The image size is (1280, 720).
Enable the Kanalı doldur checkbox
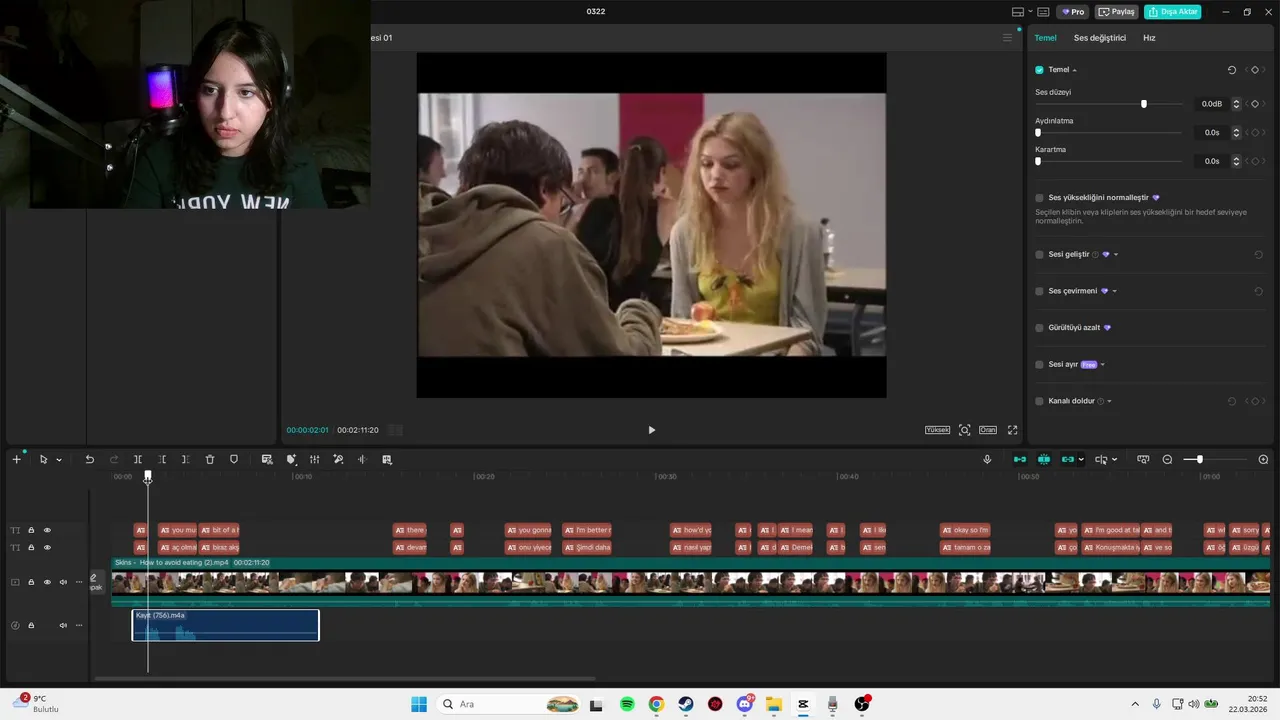tap(1039, 401)
